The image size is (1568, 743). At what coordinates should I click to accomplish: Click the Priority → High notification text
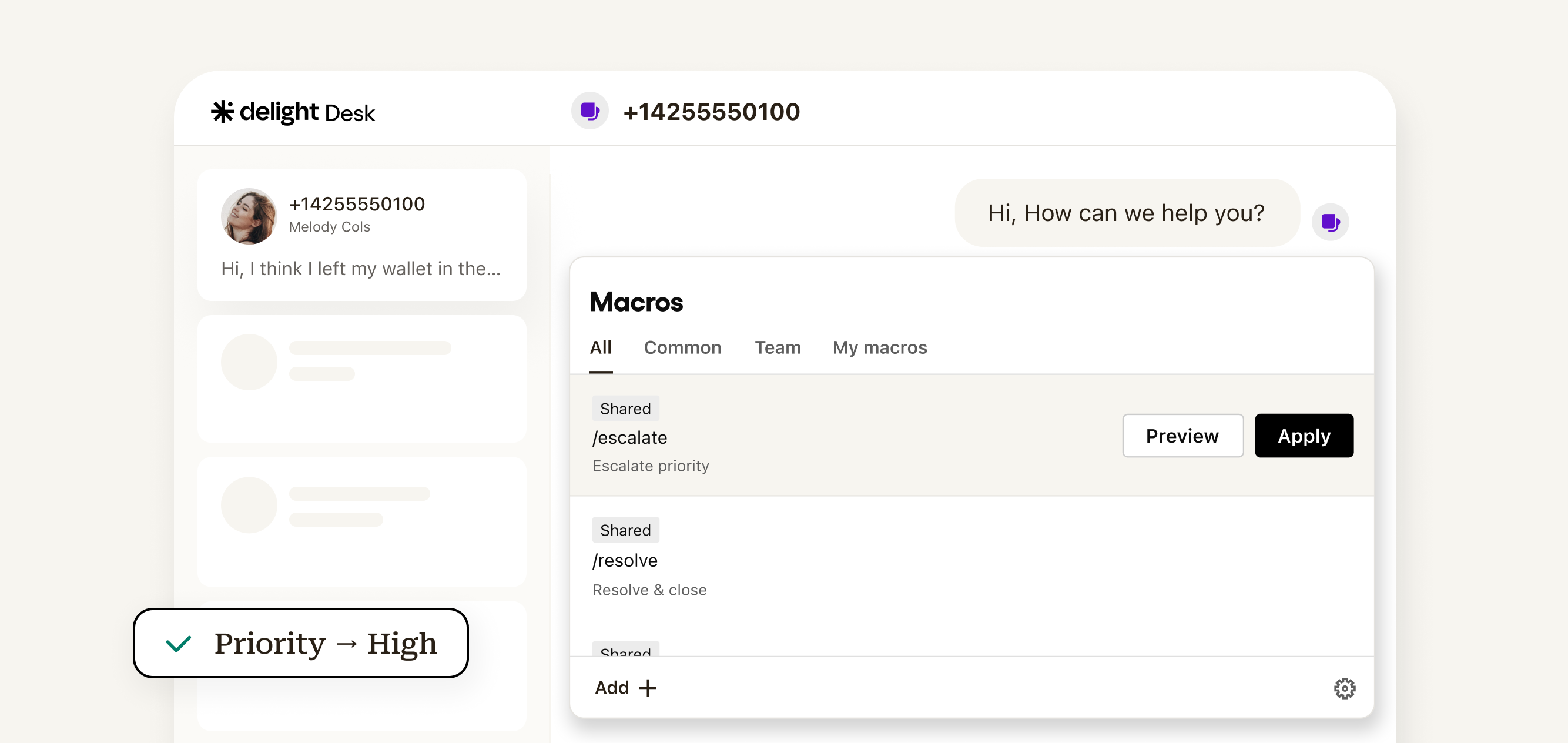pos(326,643)
